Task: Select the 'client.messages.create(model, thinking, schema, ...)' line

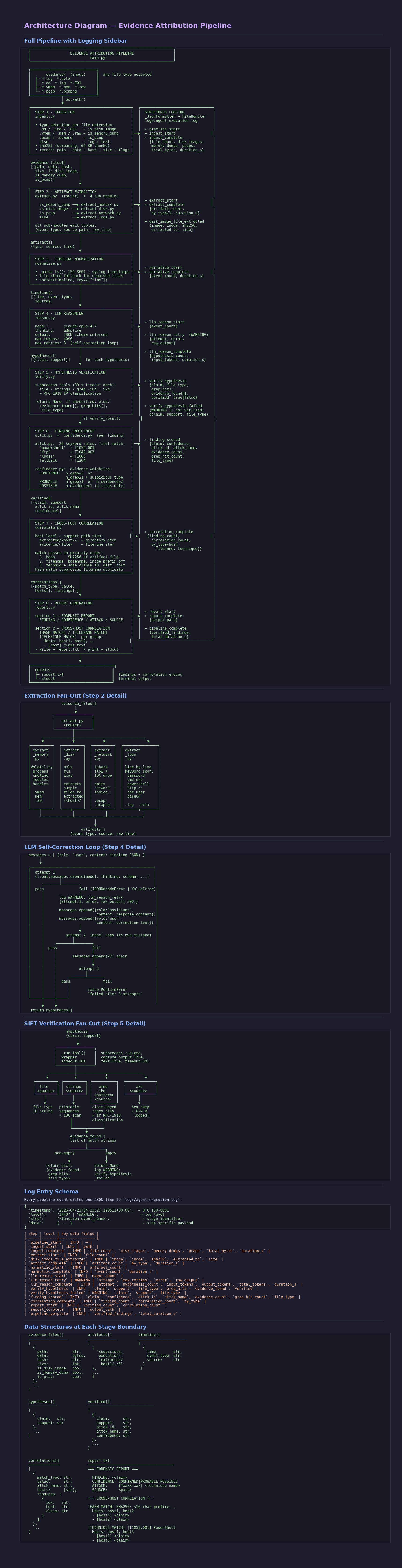Action: 92,877
